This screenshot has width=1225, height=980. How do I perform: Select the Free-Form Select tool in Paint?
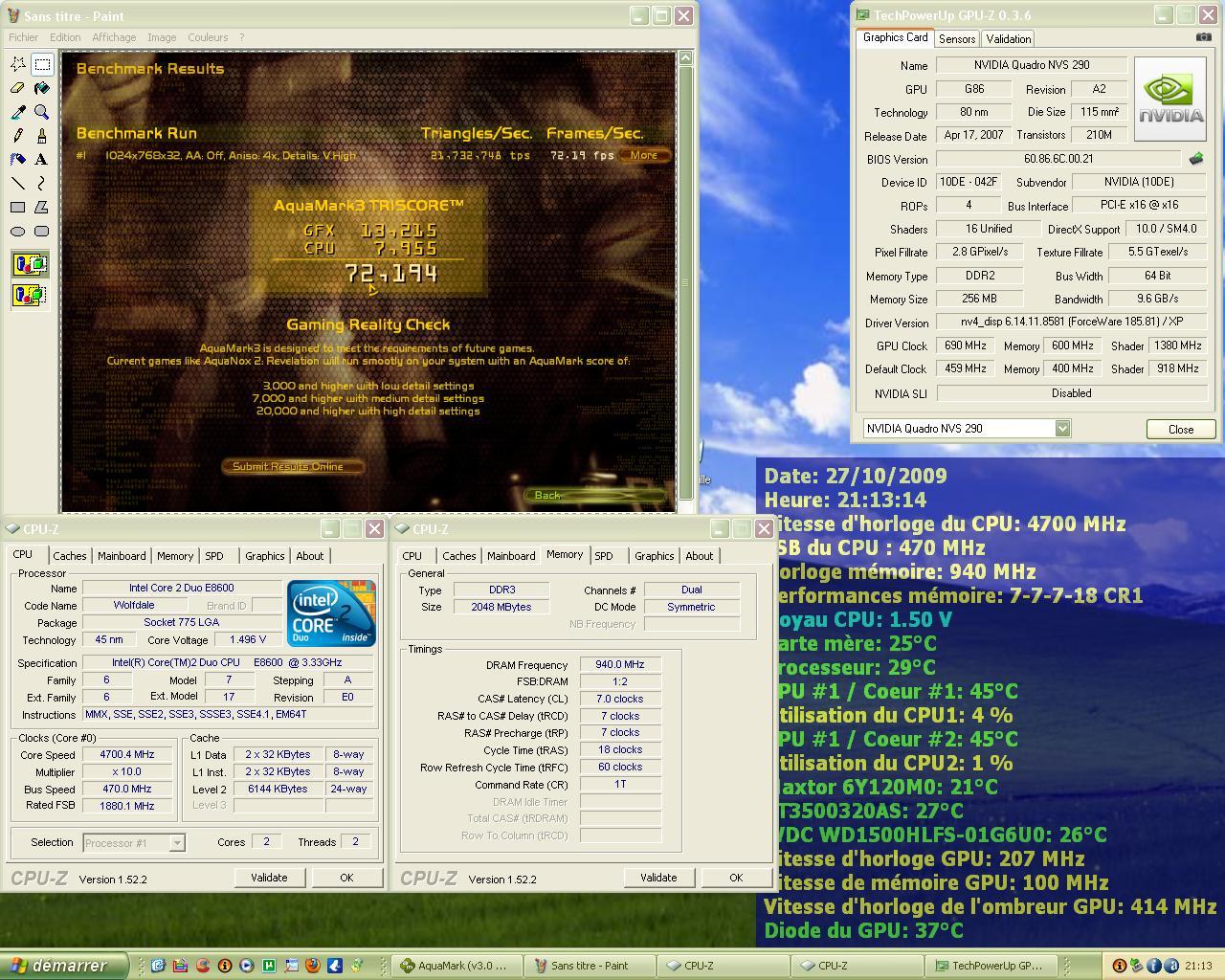tap(18, 65)
